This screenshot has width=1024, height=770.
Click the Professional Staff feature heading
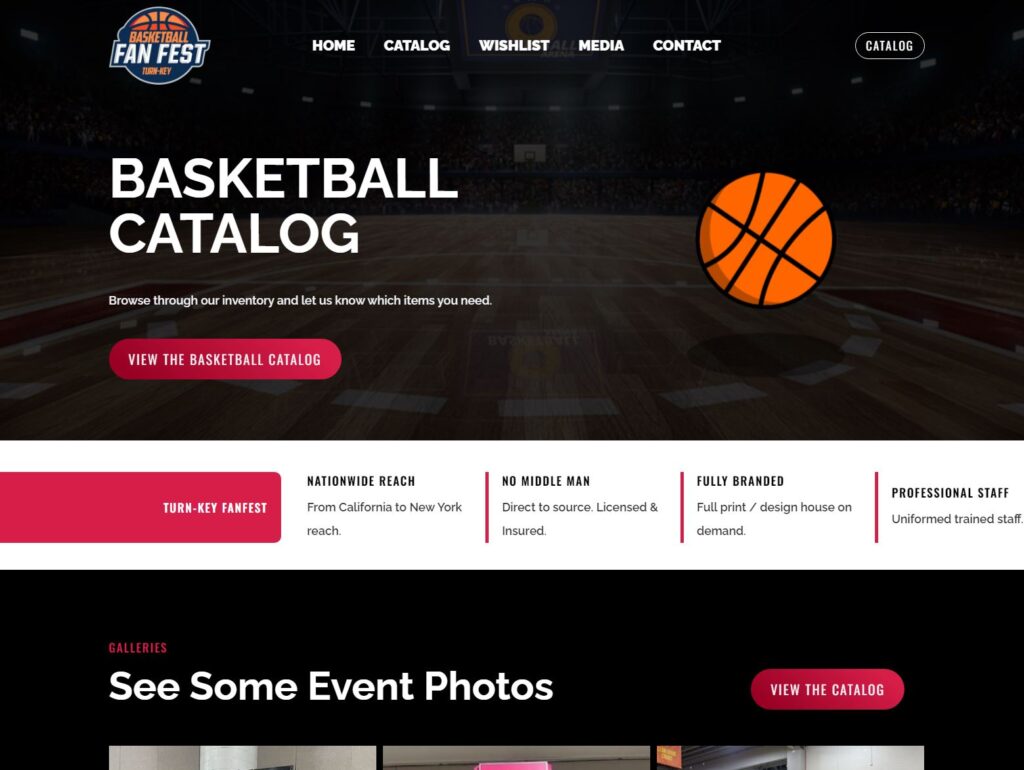[950, 493]
